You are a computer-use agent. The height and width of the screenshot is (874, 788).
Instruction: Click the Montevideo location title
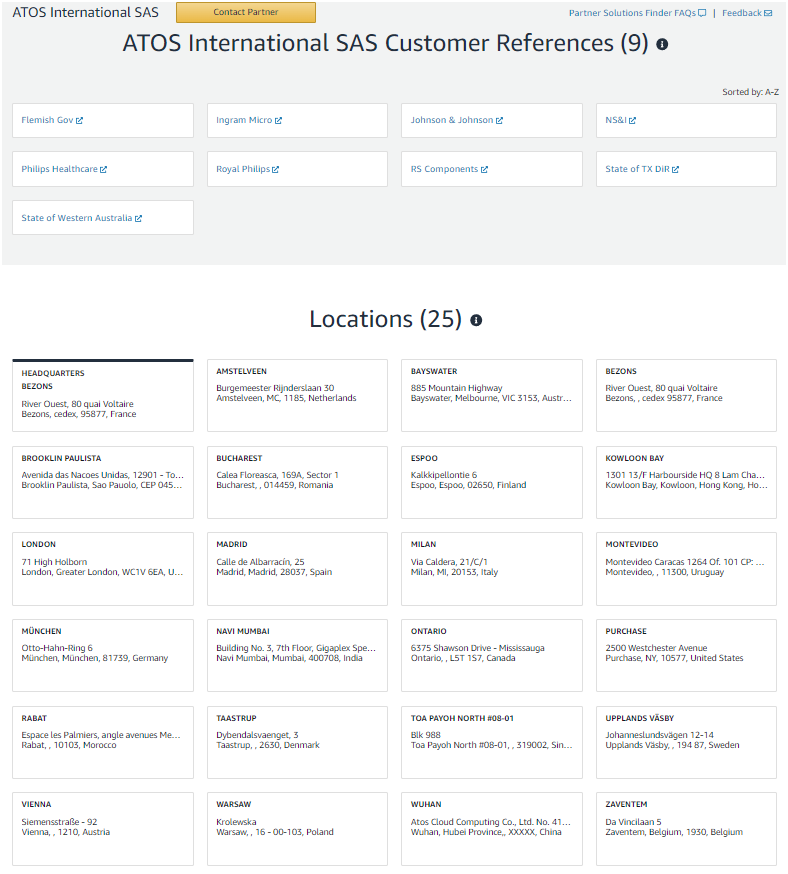point(632,544)
